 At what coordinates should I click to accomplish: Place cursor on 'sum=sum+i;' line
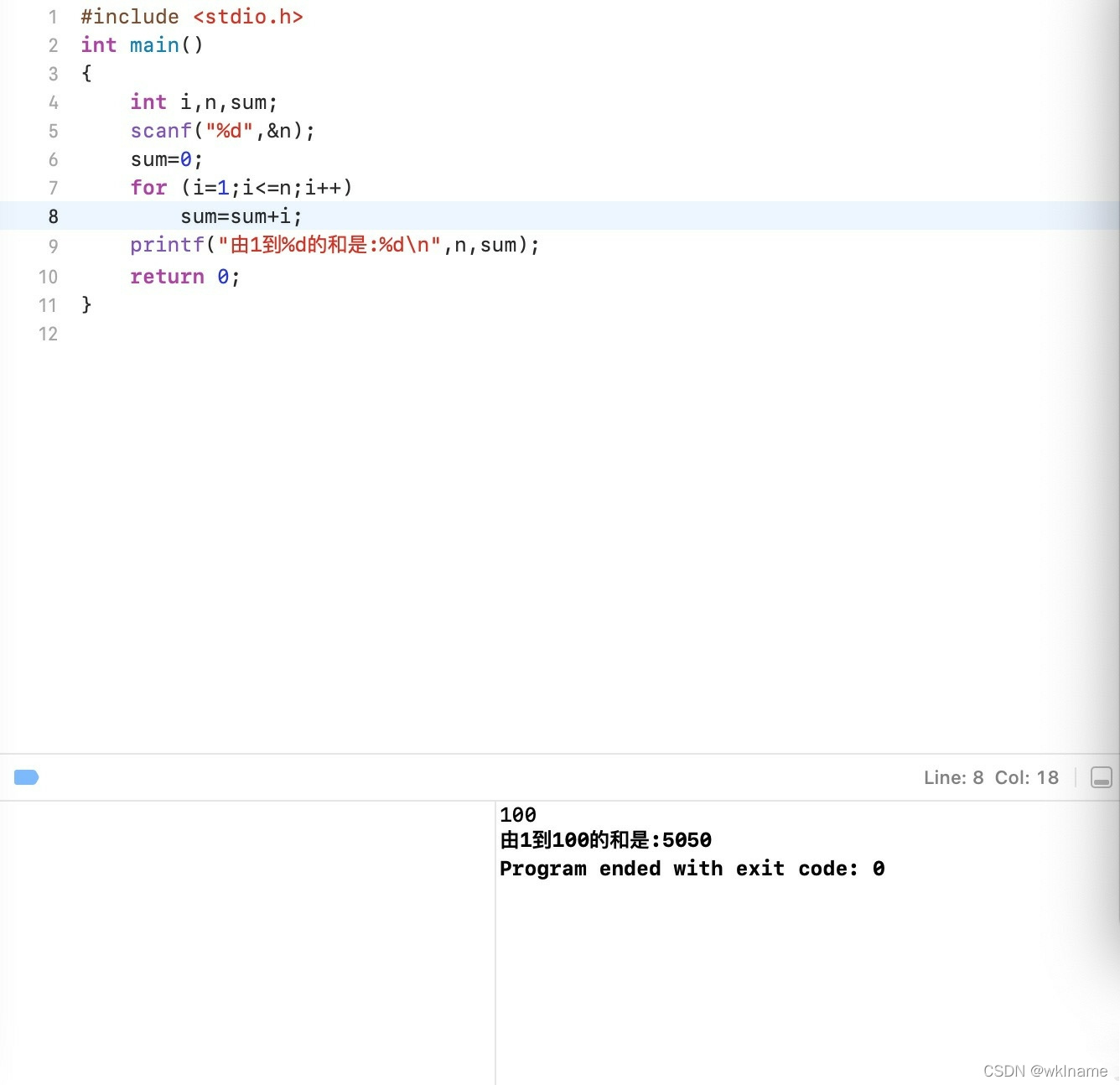click(241, 216)
